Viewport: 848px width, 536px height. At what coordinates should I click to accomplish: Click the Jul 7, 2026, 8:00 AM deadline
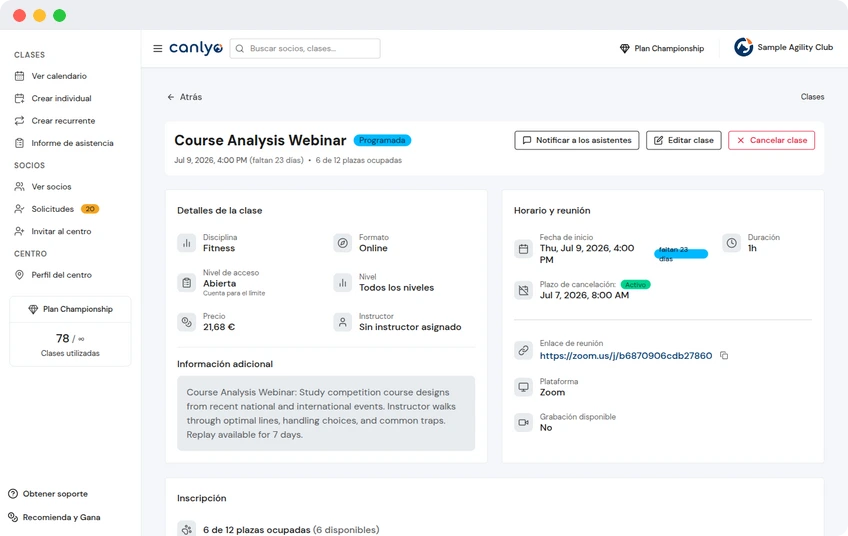[584, 295]
